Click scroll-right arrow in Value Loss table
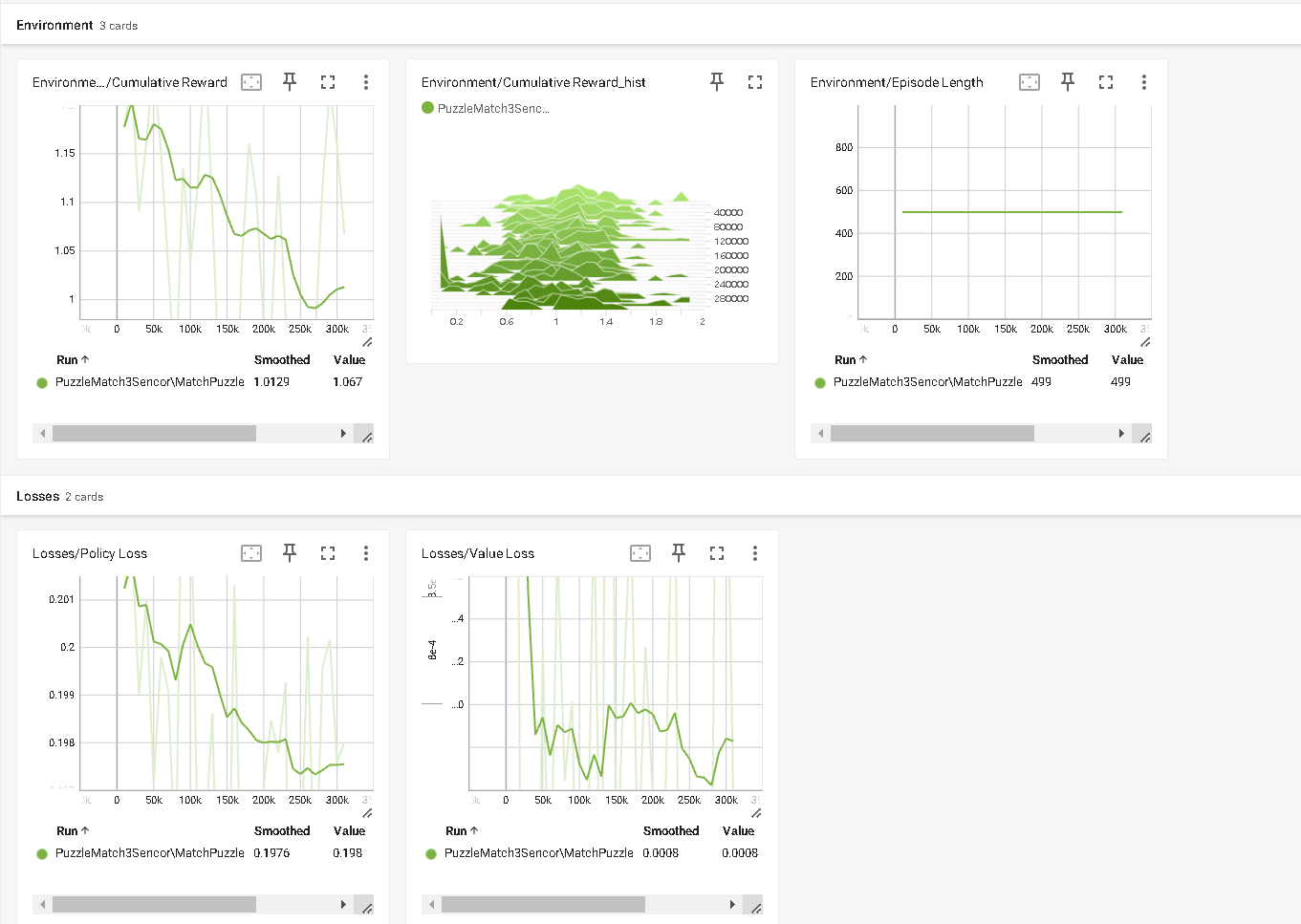This screenshot has height=924, width=1301. 732,905
